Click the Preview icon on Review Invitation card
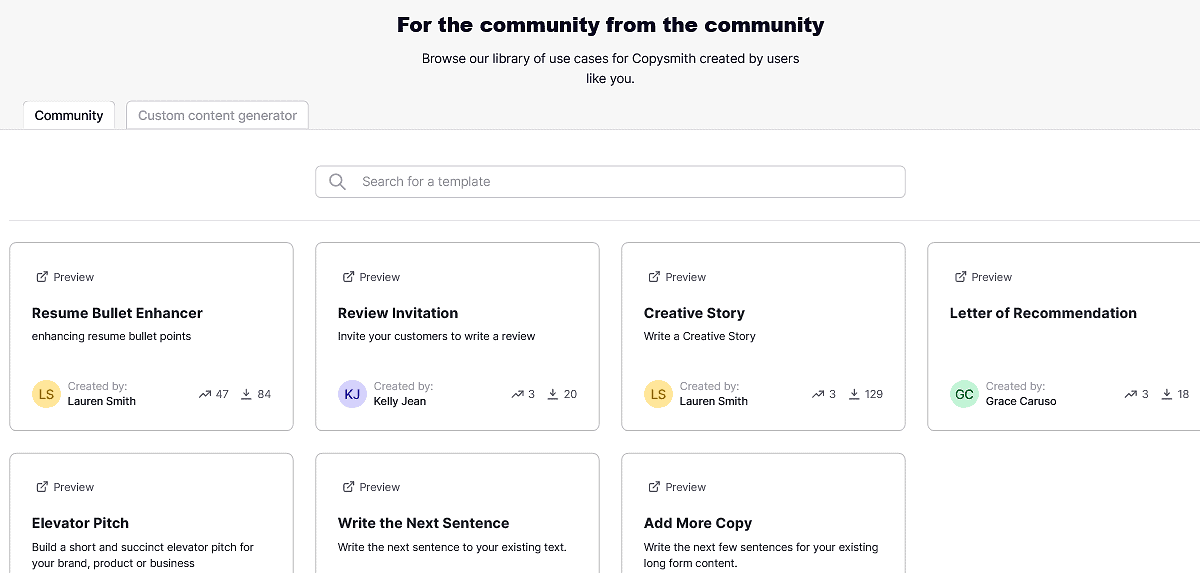 pos(348,277)
